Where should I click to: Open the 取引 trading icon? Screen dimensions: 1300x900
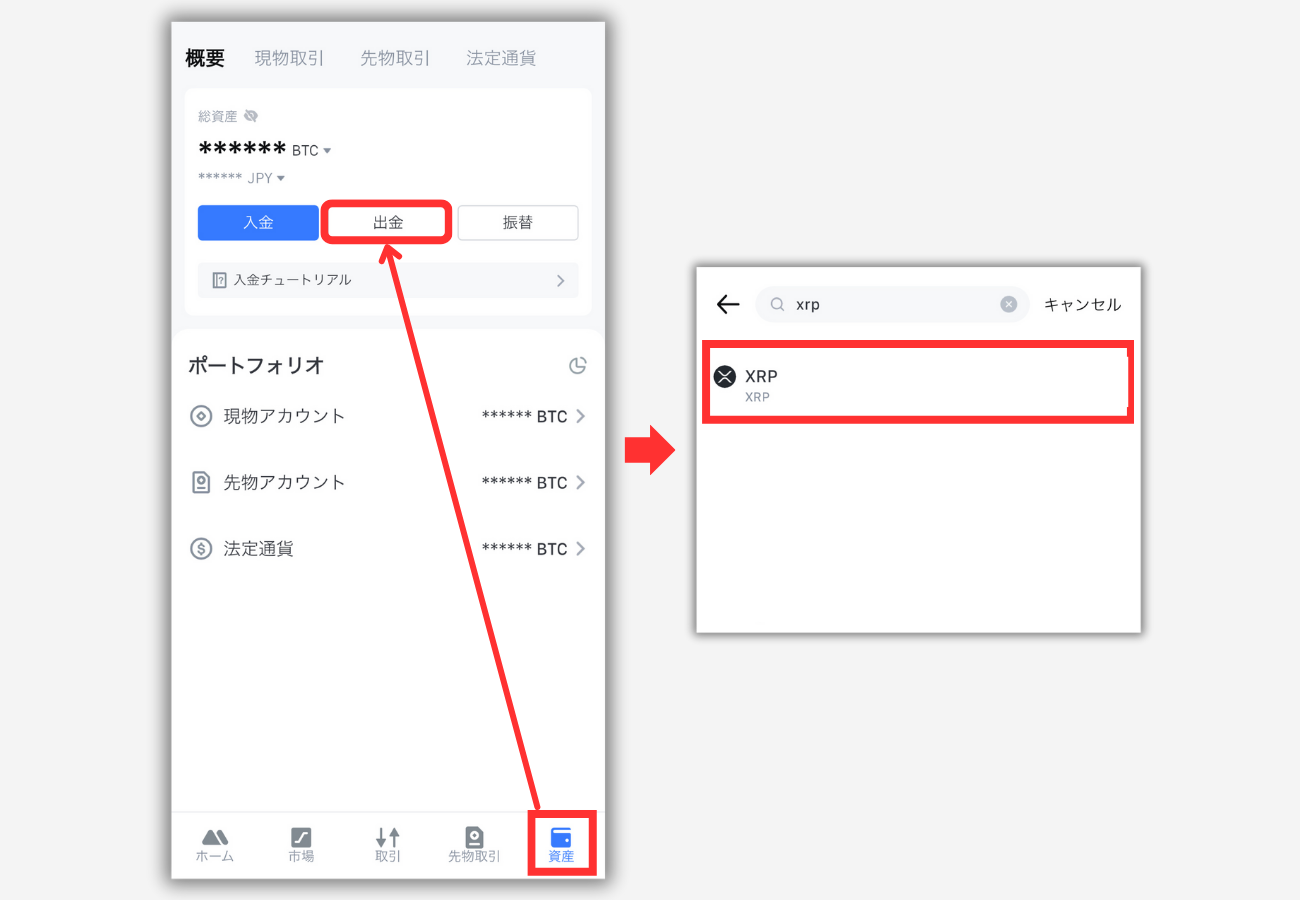[388, 845]
